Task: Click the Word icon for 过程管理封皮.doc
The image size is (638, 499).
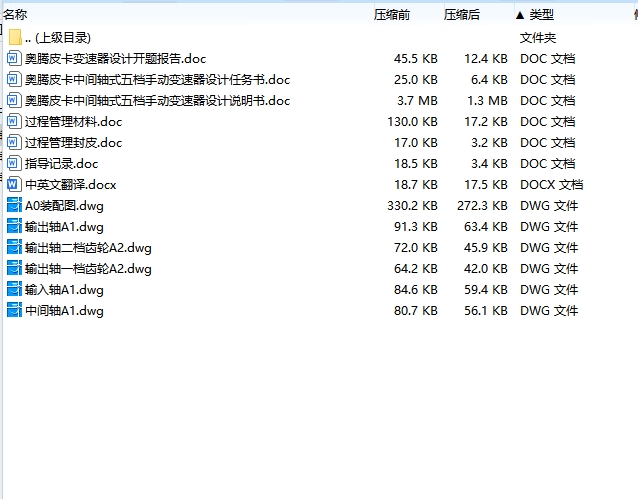Action: coord(13,142)
